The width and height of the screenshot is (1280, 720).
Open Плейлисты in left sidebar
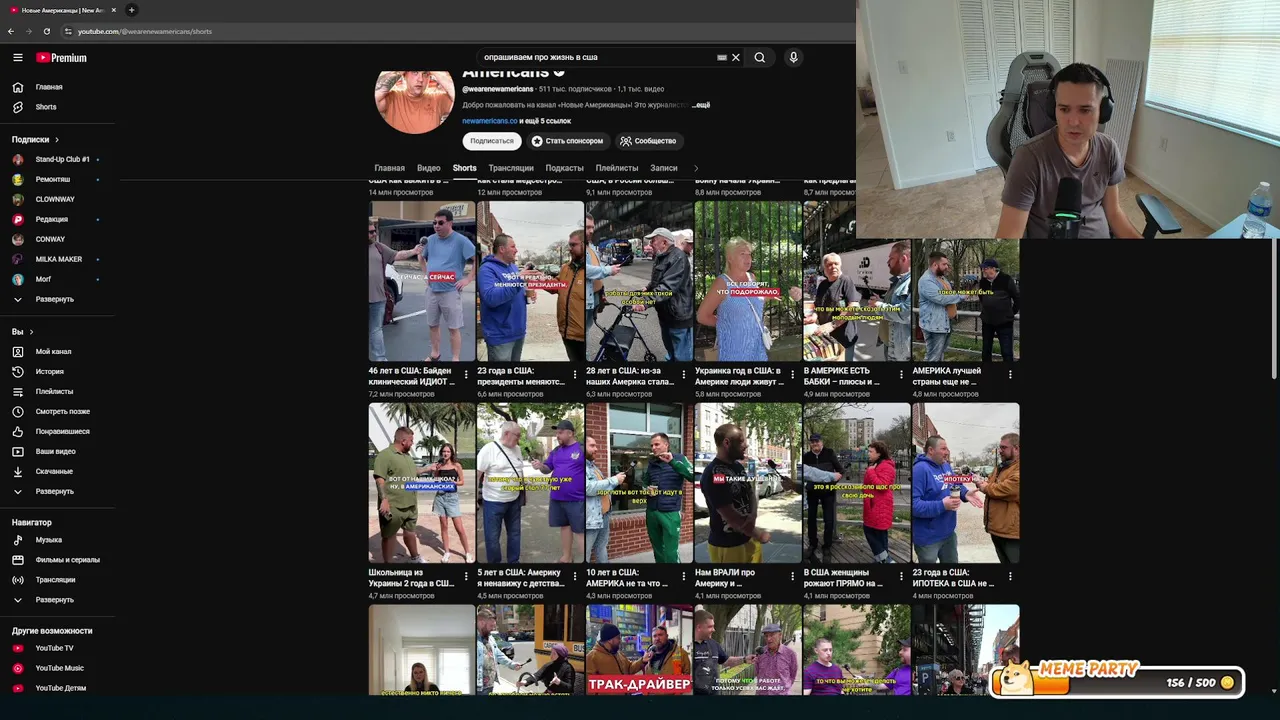coord(54,392)
